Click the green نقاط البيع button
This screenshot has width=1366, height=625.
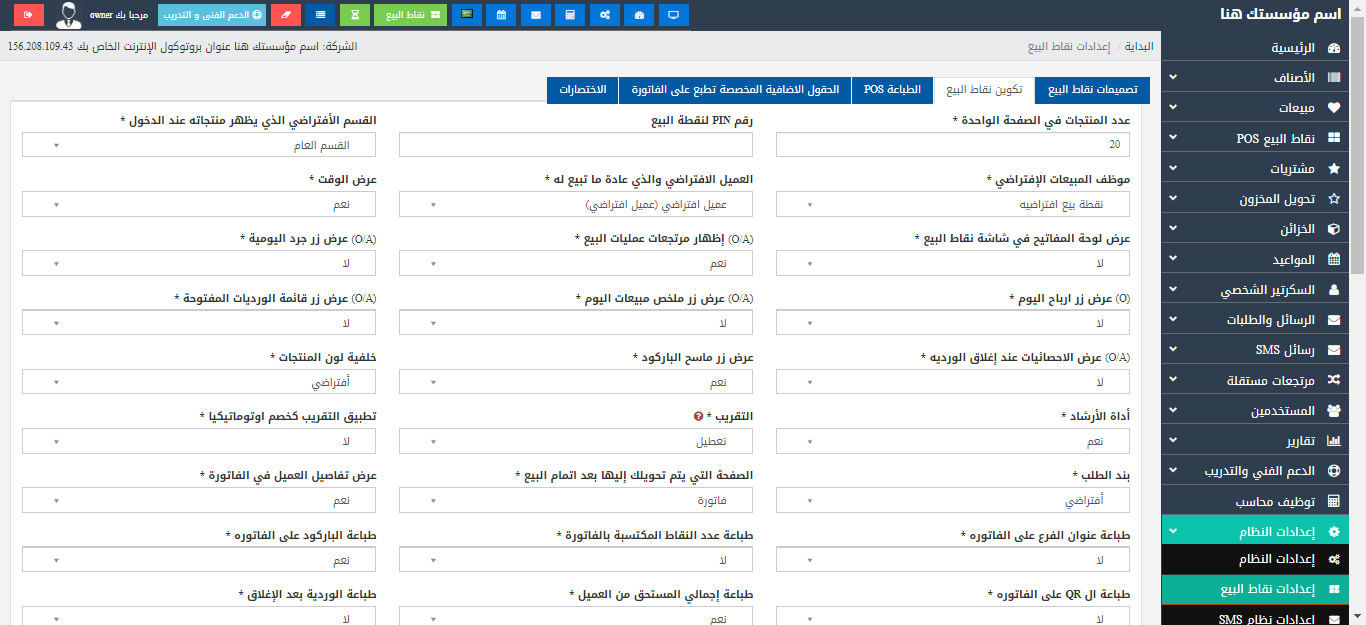coord(410,15)
